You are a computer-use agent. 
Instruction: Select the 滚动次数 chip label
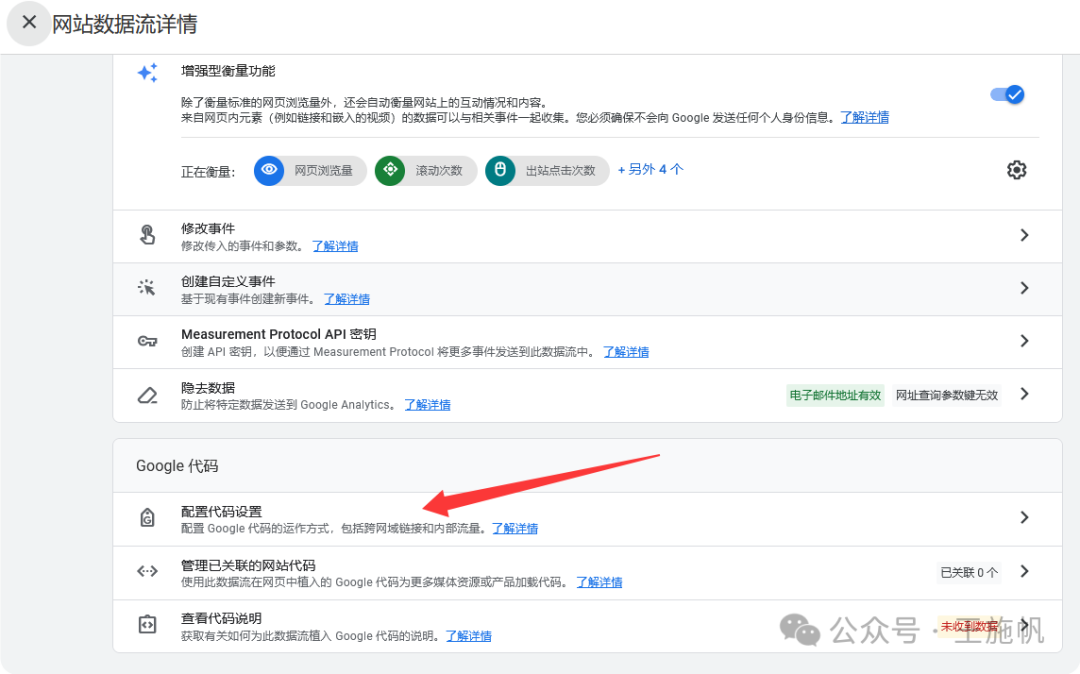coord(439,171)
